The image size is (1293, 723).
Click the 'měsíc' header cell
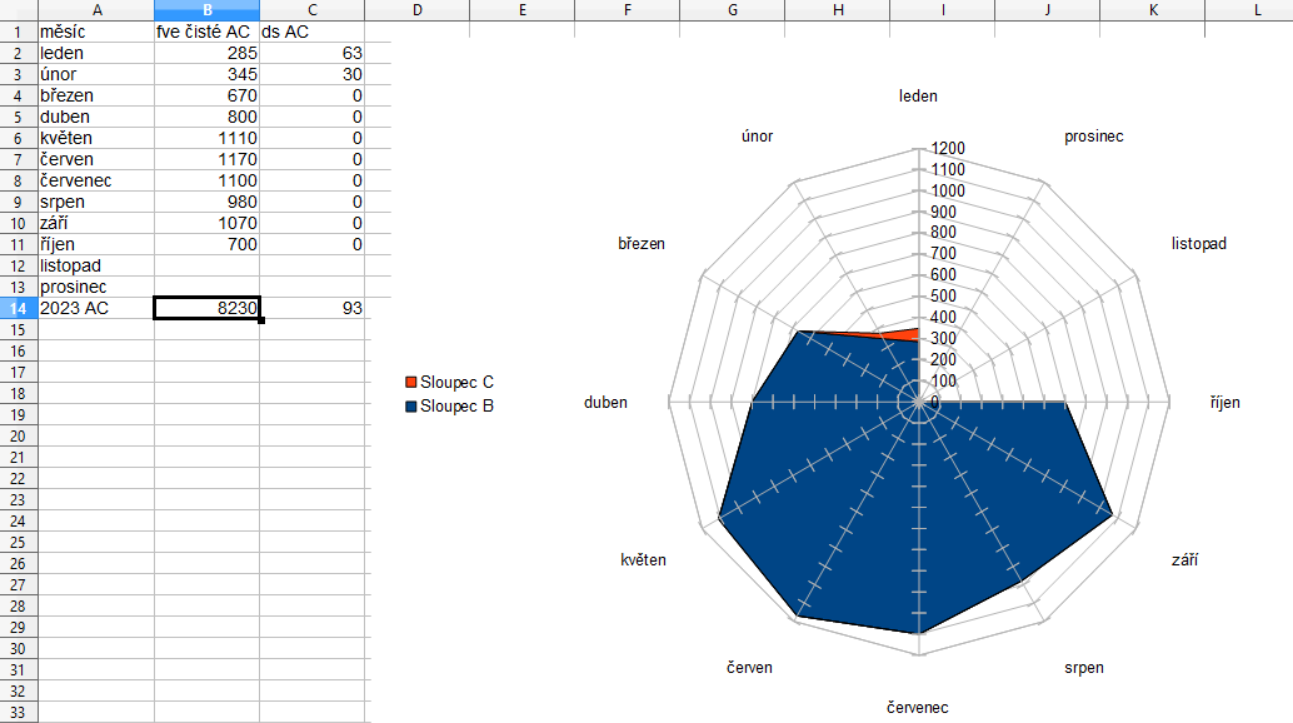coord(96,32)
